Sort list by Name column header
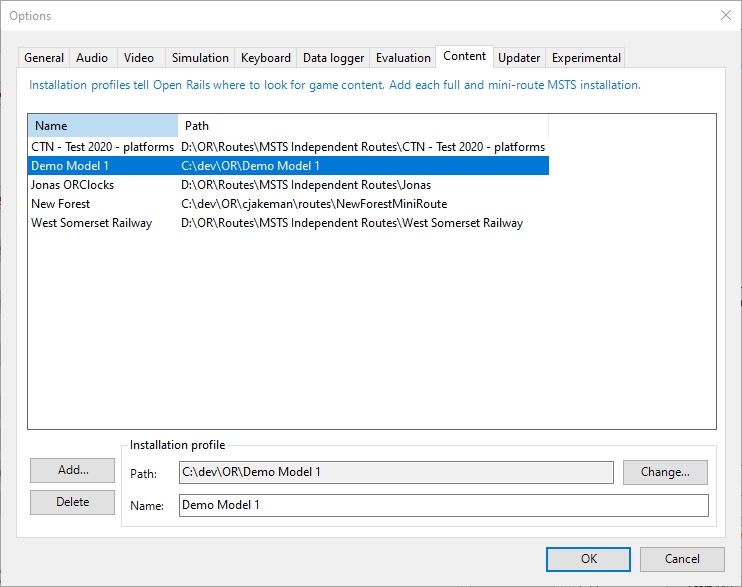The width and height of the screenshot is (742, 587). [x=102, y=126]
